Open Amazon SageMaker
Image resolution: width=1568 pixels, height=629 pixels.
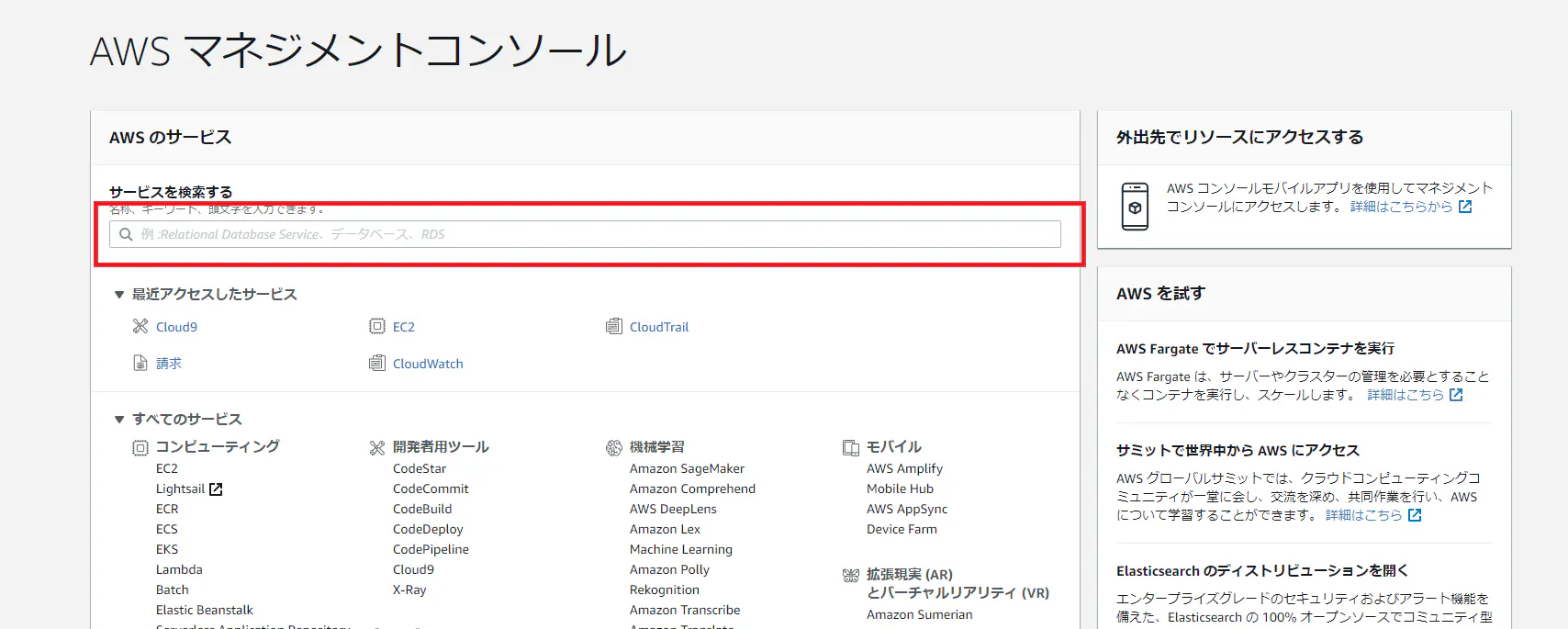[687, 468]
